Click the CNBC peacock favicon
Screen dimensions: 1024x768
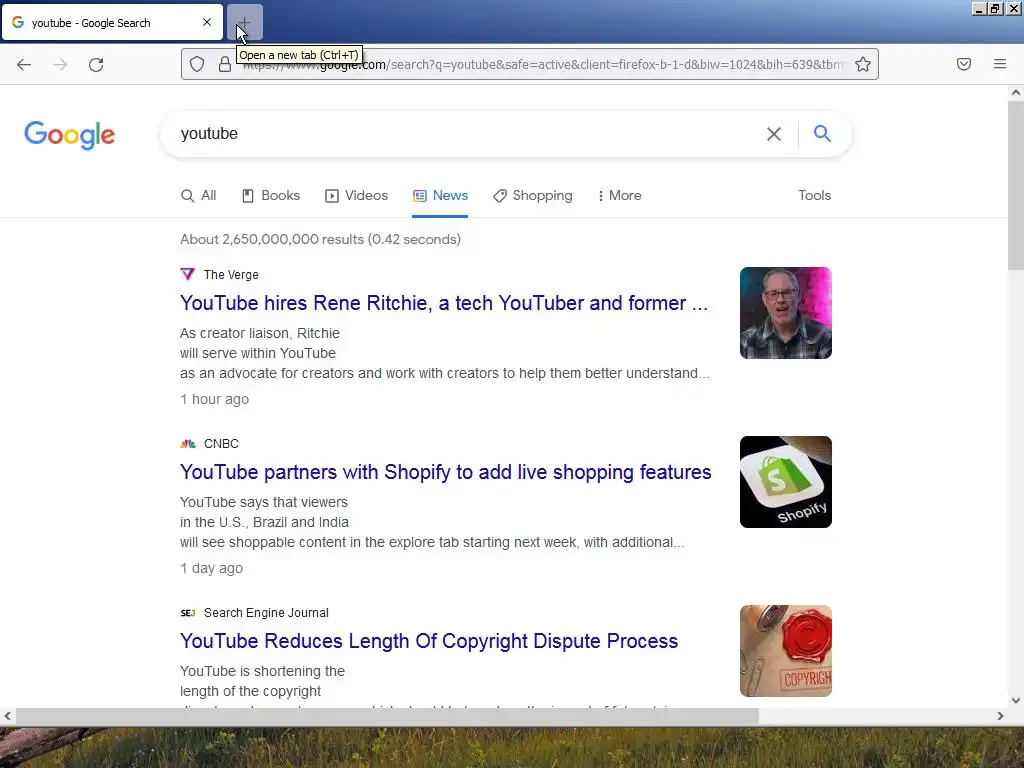(x=188, y=444)
